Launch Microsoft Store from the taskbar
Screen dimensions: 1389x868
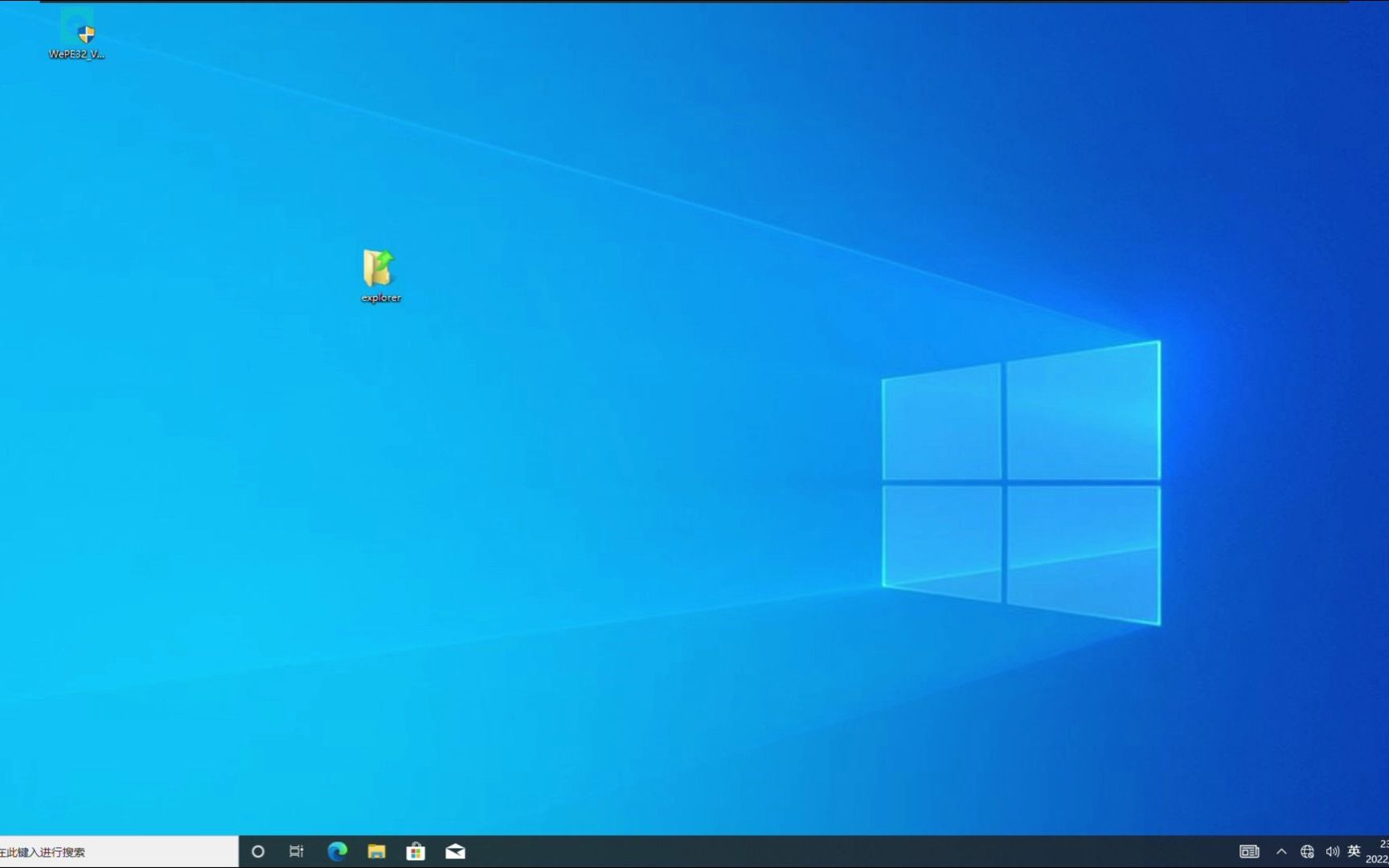pos(416,852)
